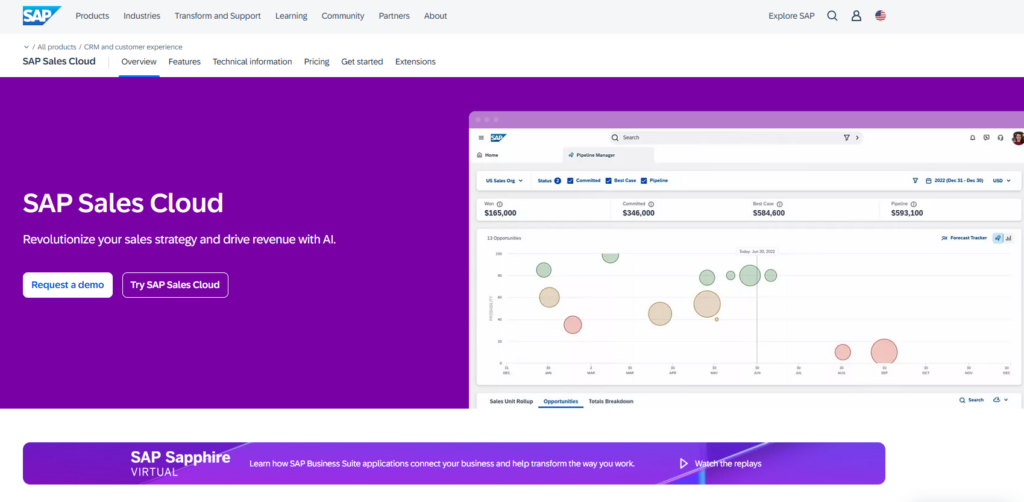
Task: Click the $593,100 Pipeline value
Action: click(907, 213)
